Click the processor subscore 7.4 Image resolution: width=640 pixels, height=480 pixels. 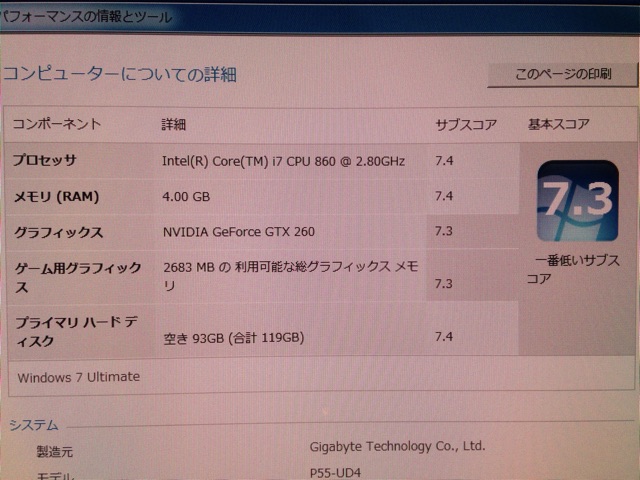click(x=444, y=160)
